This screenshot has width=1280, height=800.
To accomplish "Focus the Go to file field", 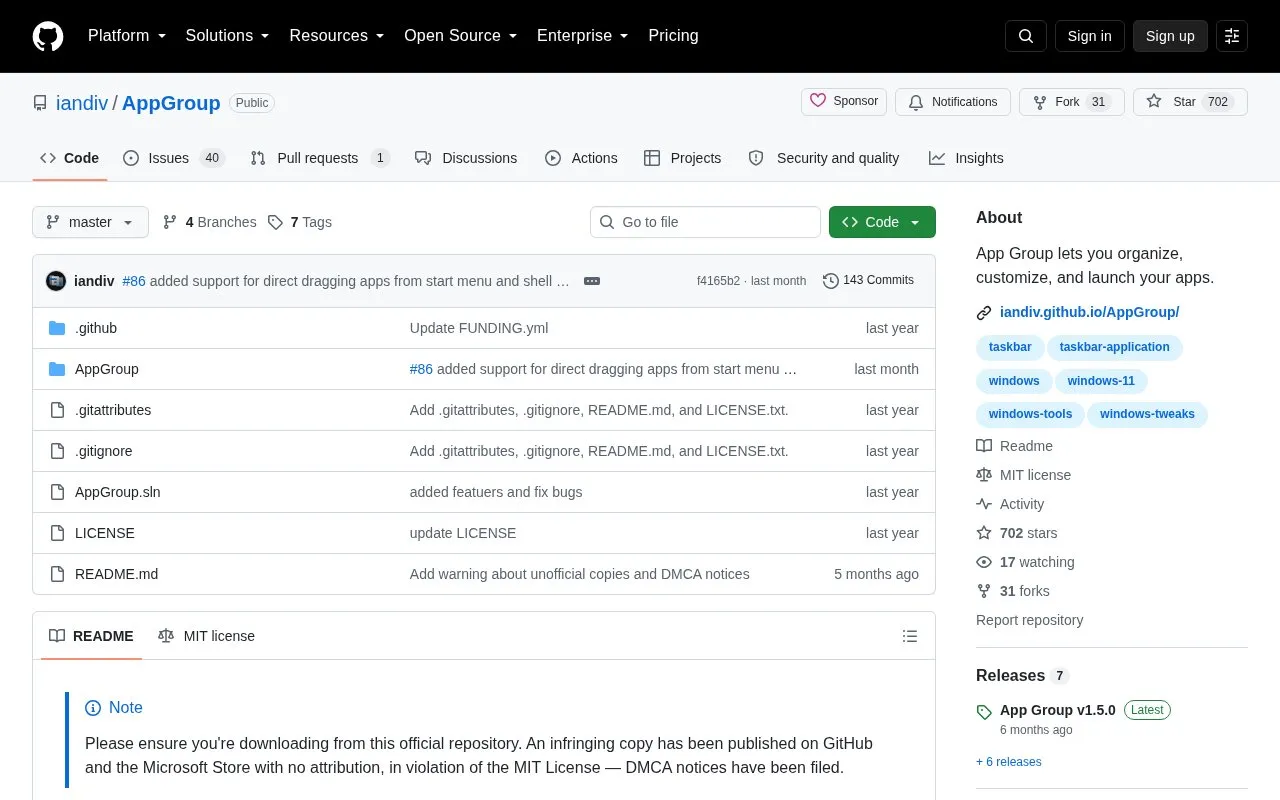I will point(705,222).
